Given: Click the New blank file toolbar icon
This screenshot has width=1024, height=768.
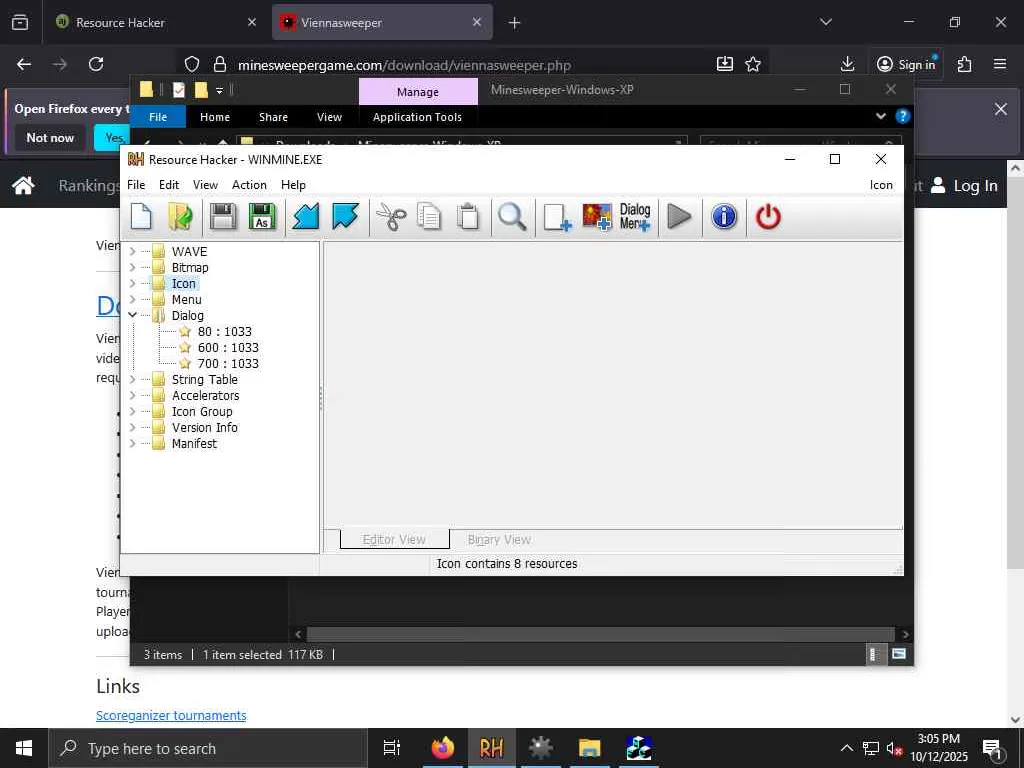Looking at the screenshot, I should [x=141, y=217].
